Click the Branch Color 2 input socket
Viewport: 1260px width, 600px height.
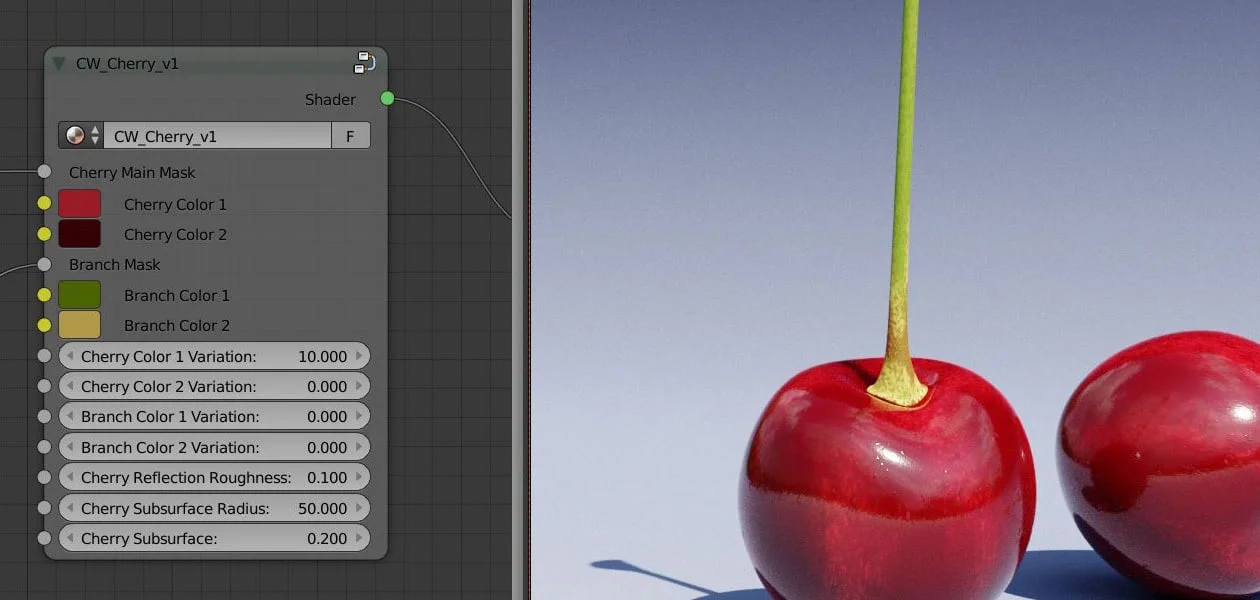[x=45, y=324]
